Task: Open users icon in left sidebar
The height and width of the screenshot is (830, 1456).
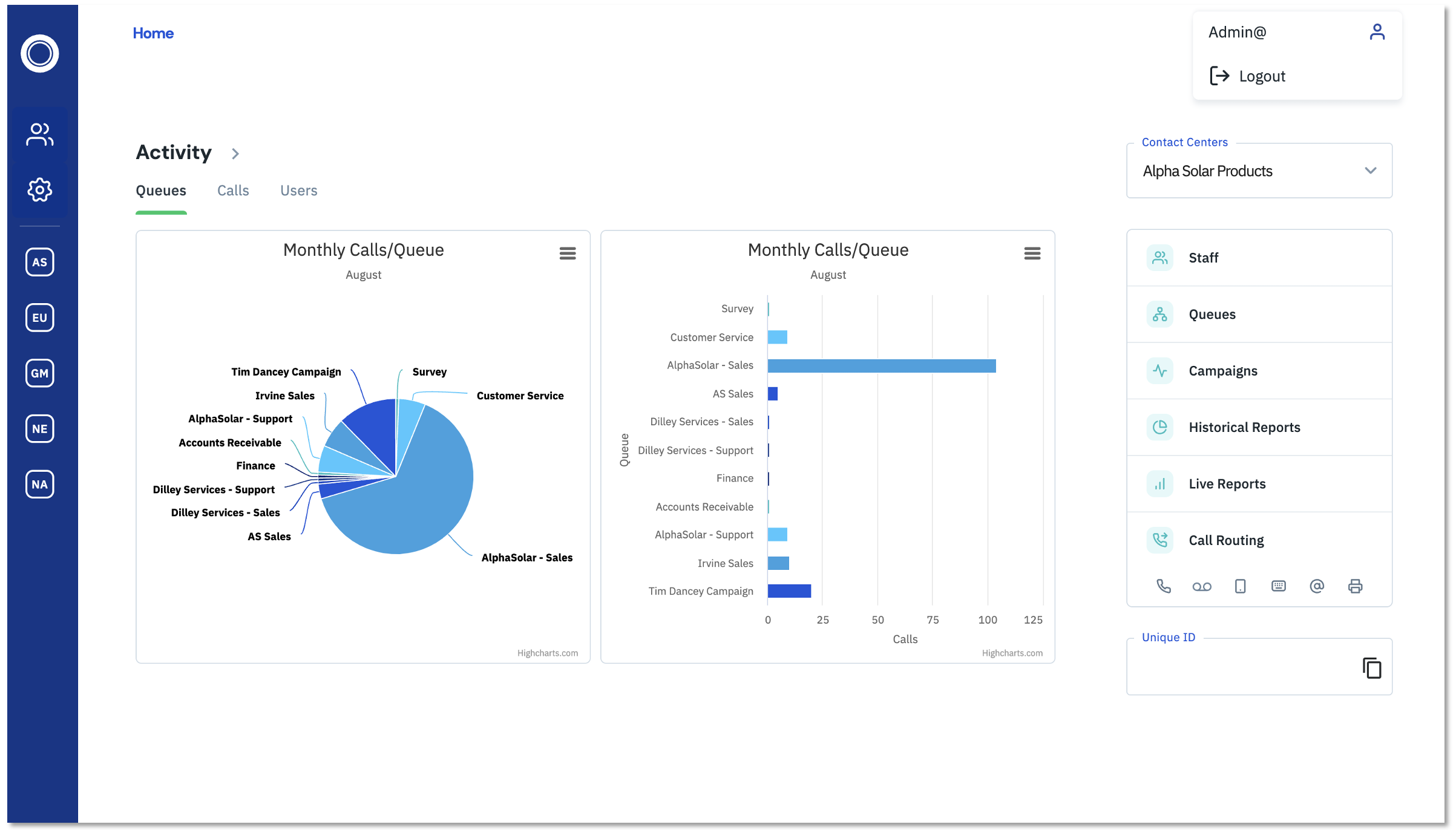Action: [x=40, y=134]
